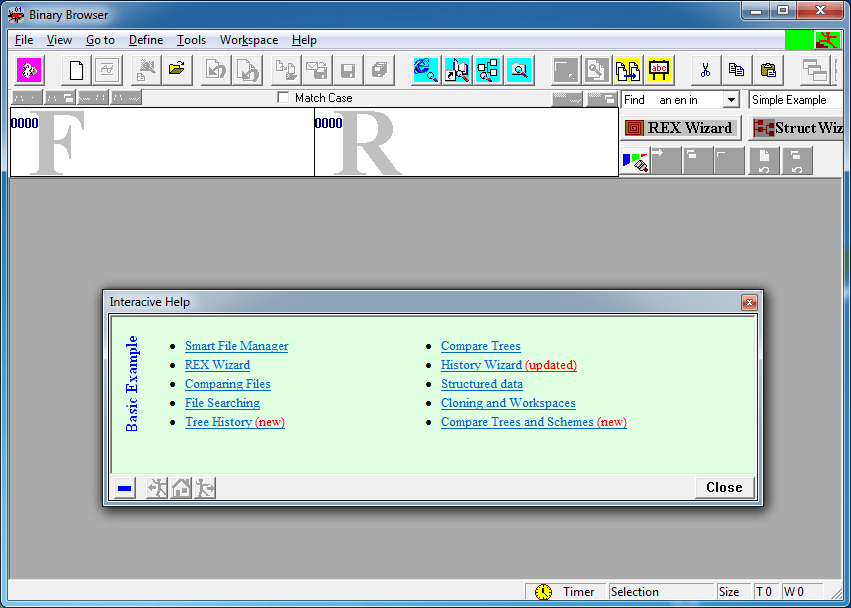Go to home page in Interactive Help

coord(181,488)
